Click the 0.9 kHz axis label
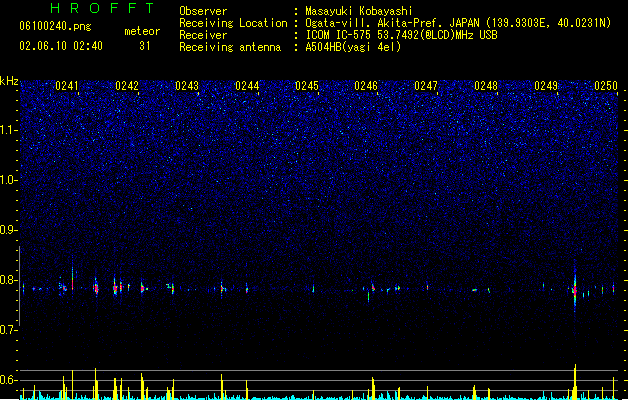 [x=9, y=230]
